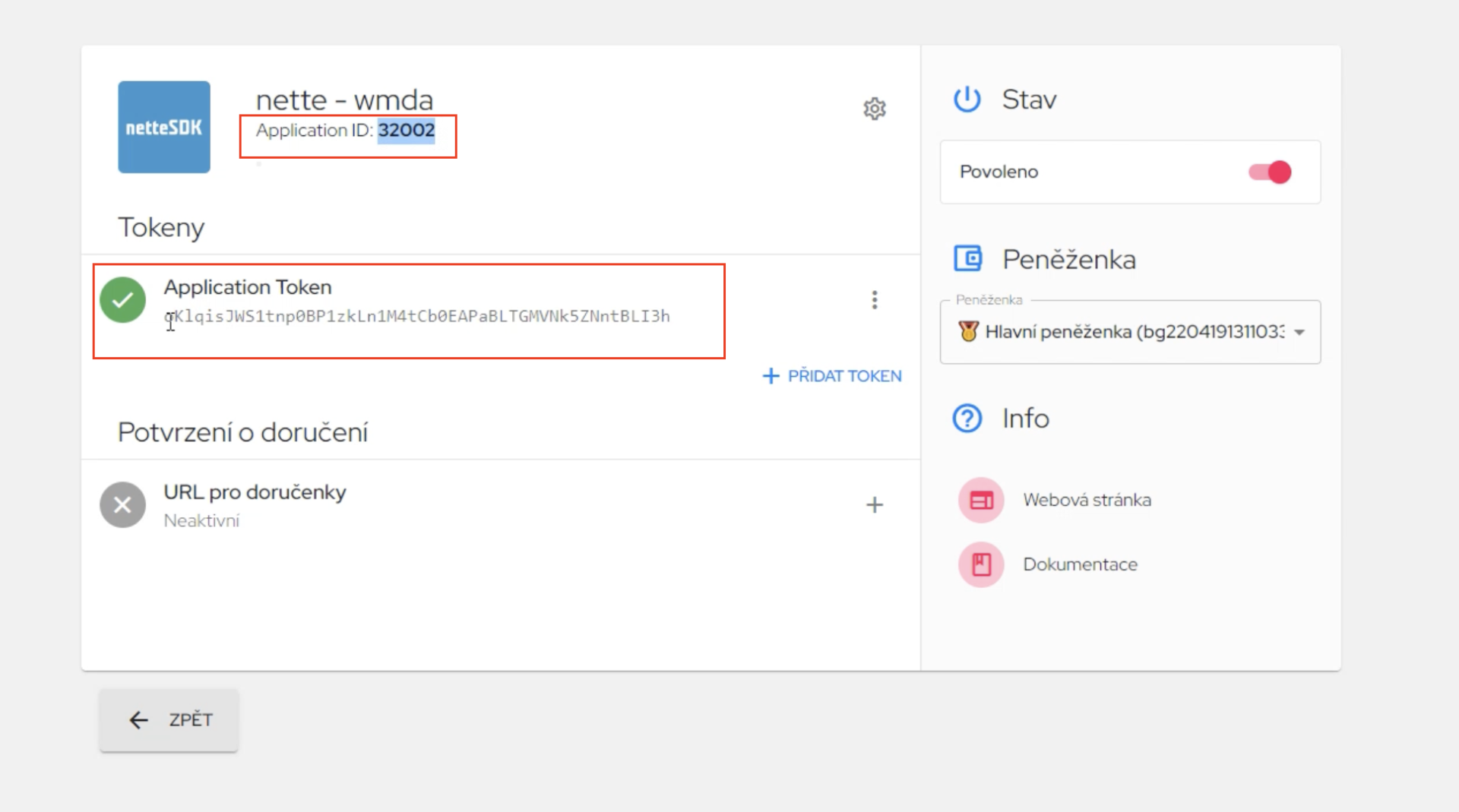Screen dimensions: 1459x812
Task: Click PŘIDAT TOKEN button
Action: pyautogui.click(x=832, y=376)
